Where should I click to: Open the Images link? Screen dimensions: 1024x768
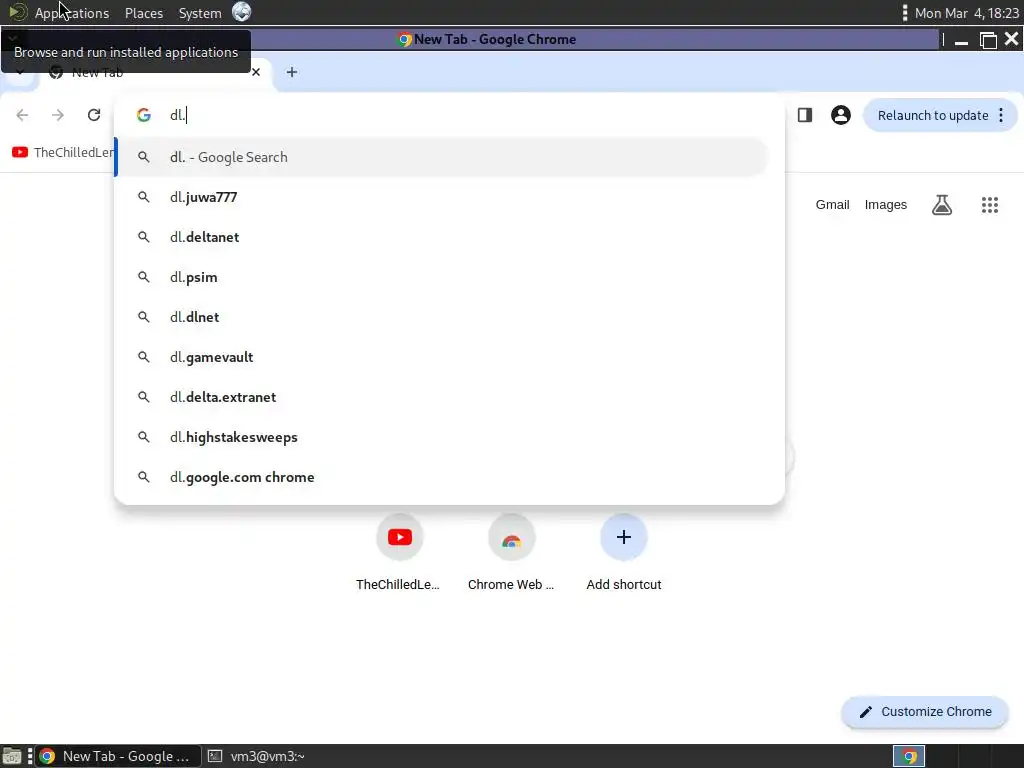pyautogui.click(x=886, y=204)
